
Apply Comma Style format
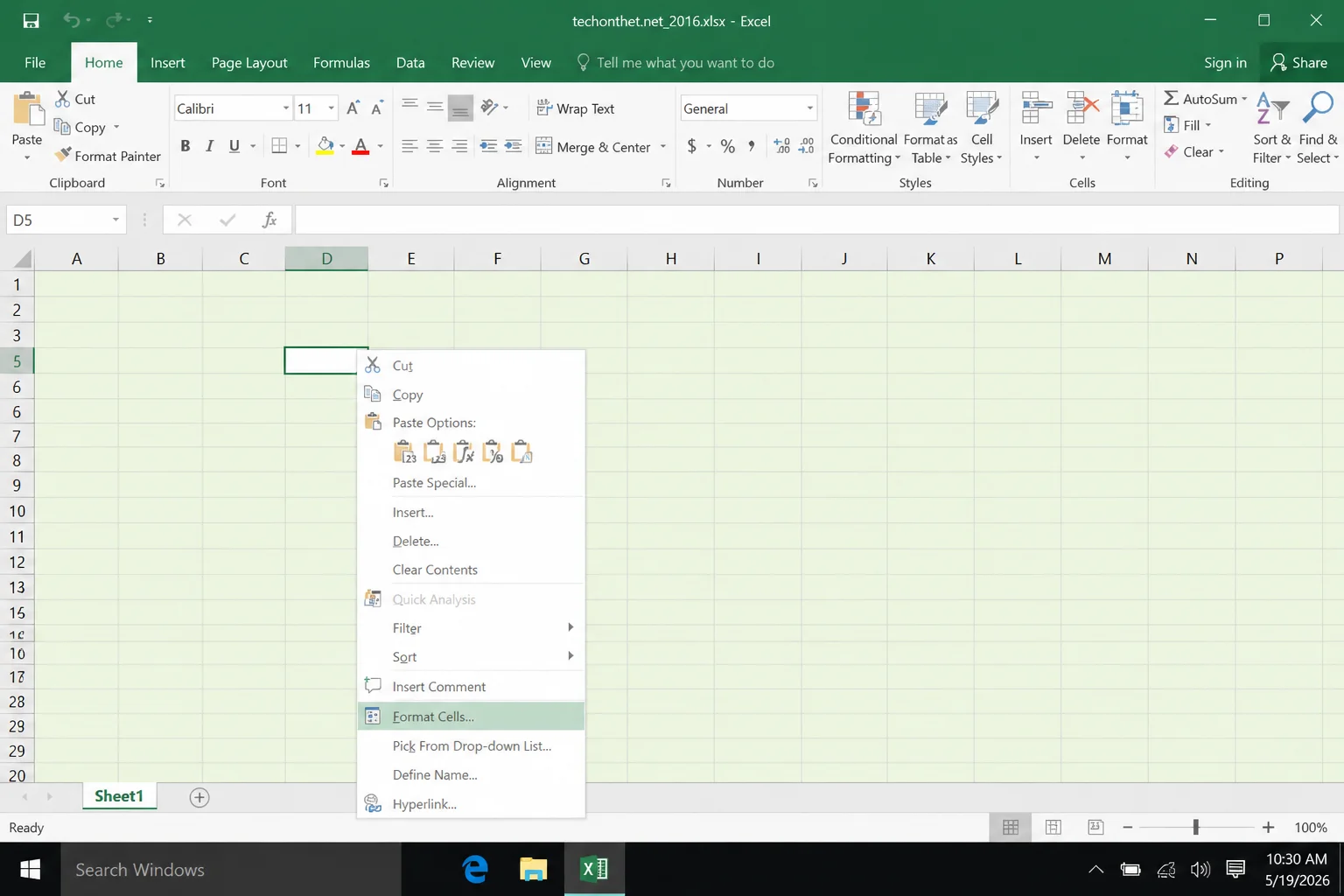click(752, 146)
